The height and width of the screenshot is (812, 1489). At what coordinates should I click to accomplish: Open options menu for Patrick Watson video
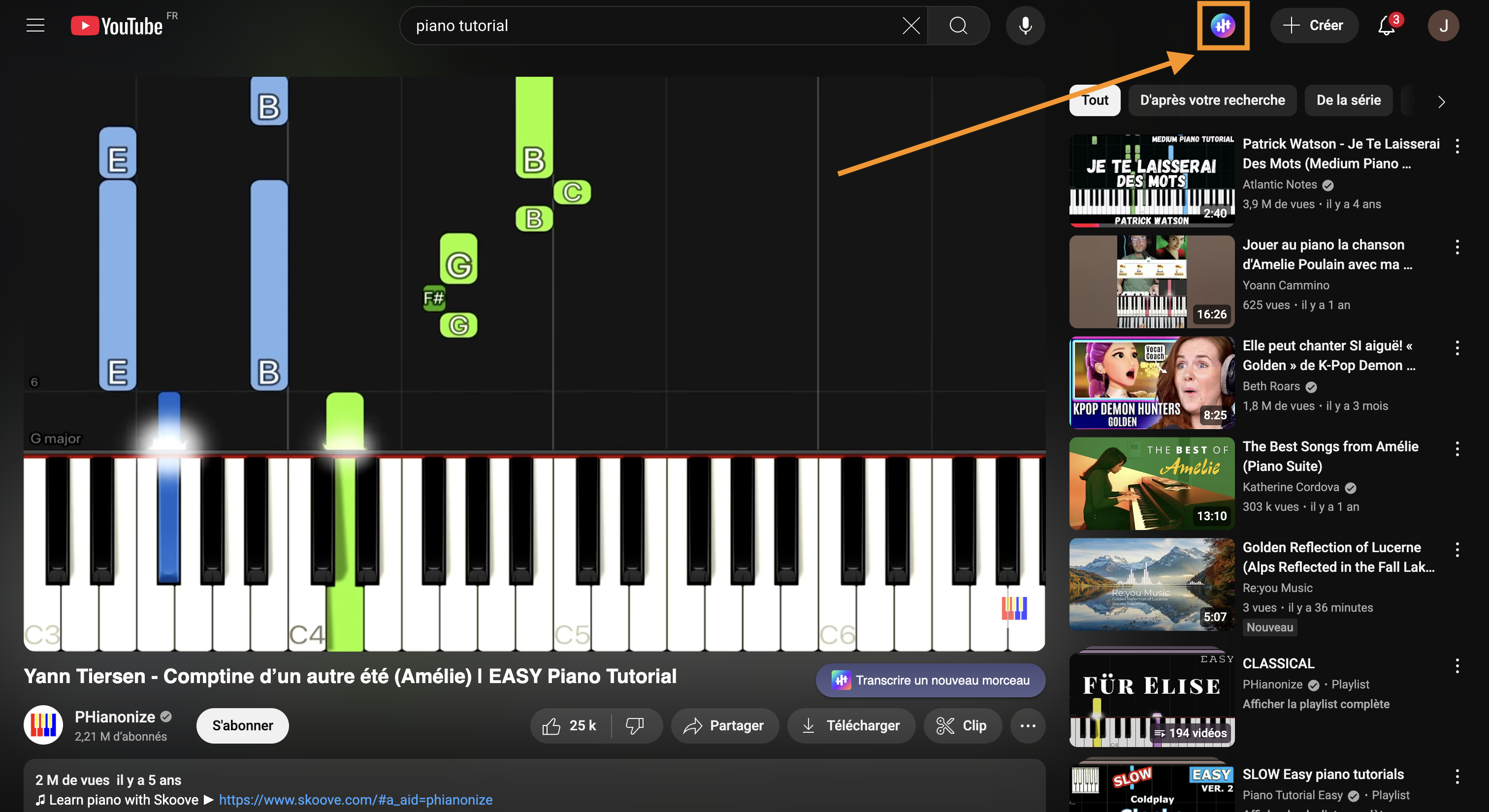point(1457,146)
